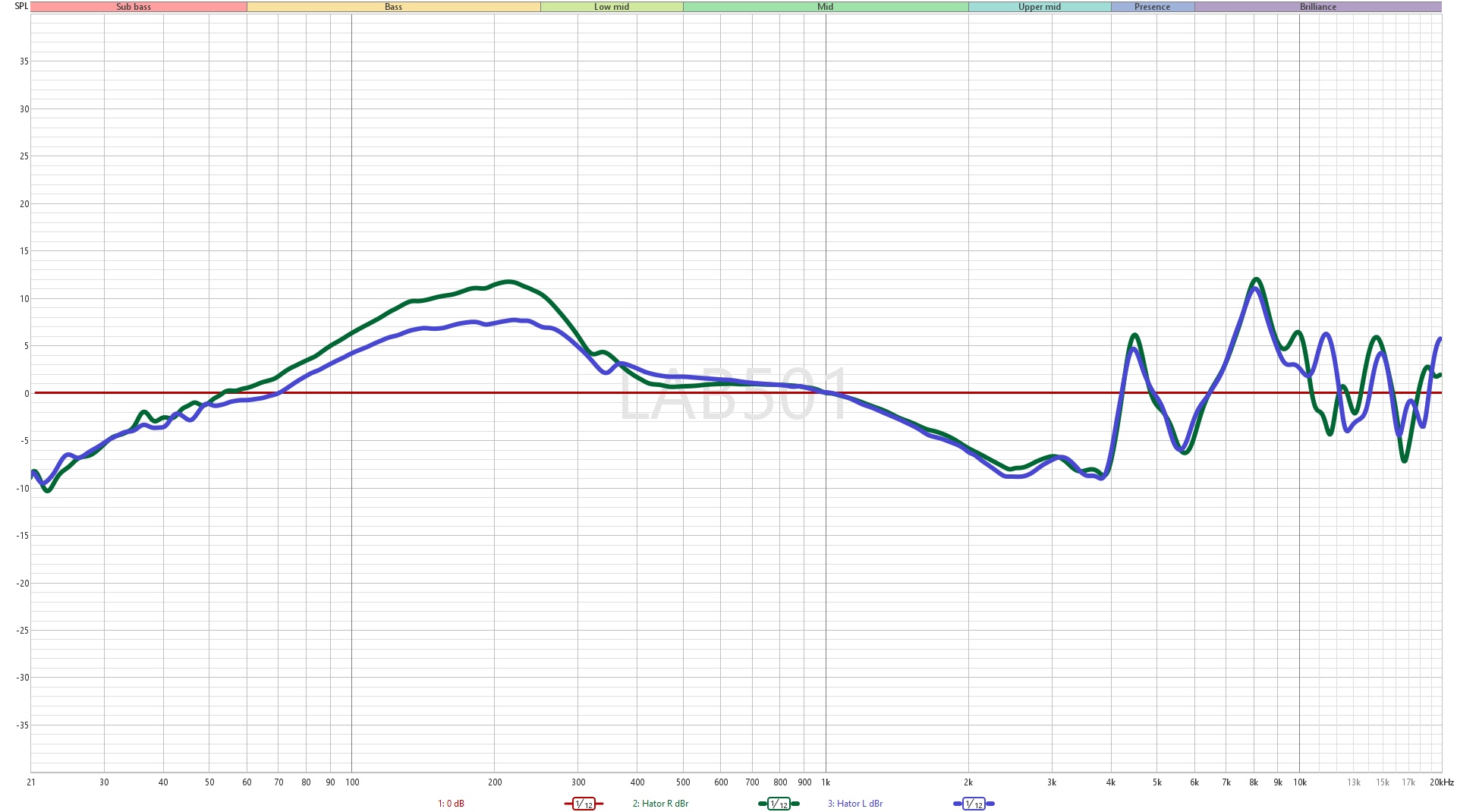Image resolution: width=1457 pixels, height=812 pixels.
Task: Click the 2k label on the frequency axis
Action: pos(968,782)
